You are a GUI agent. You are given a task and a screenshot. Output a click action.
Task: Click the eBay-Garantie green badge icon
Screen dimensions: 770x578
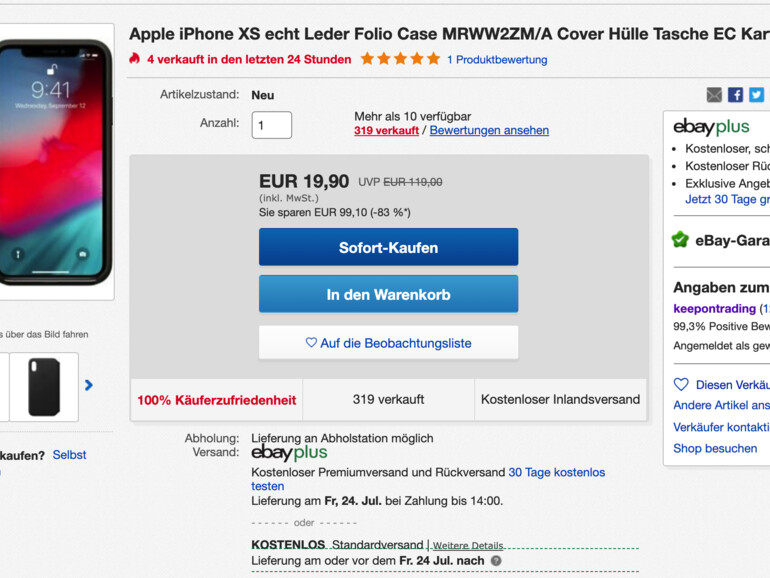(x=681, y=240)
